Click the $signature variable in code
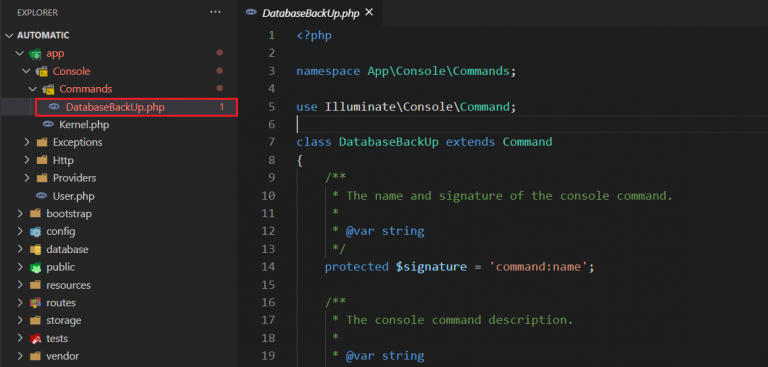This screenshot has height=367, width=768. point(431,267)
